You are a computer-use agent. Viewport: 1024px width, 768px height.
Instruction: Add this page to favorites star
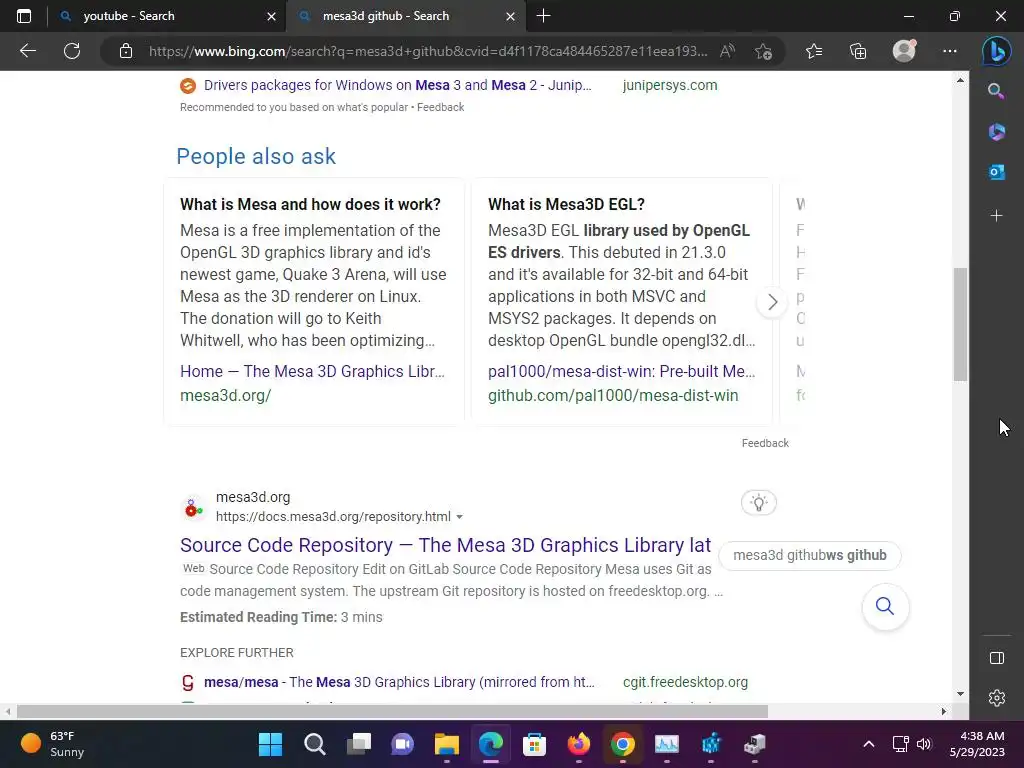click(x=763, y=51)
